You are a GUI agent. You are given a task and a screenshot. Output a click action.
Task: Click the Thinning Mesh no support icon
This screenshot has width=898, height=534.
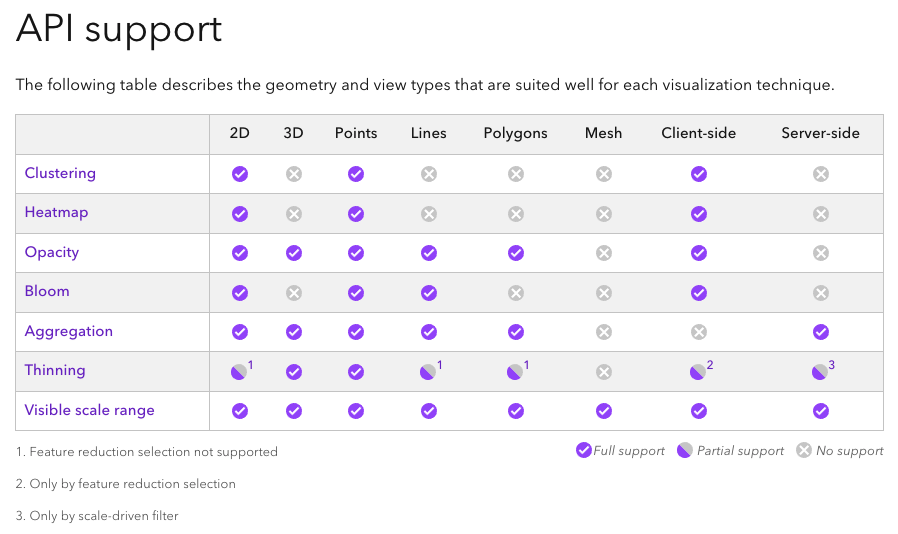[604, 372]
